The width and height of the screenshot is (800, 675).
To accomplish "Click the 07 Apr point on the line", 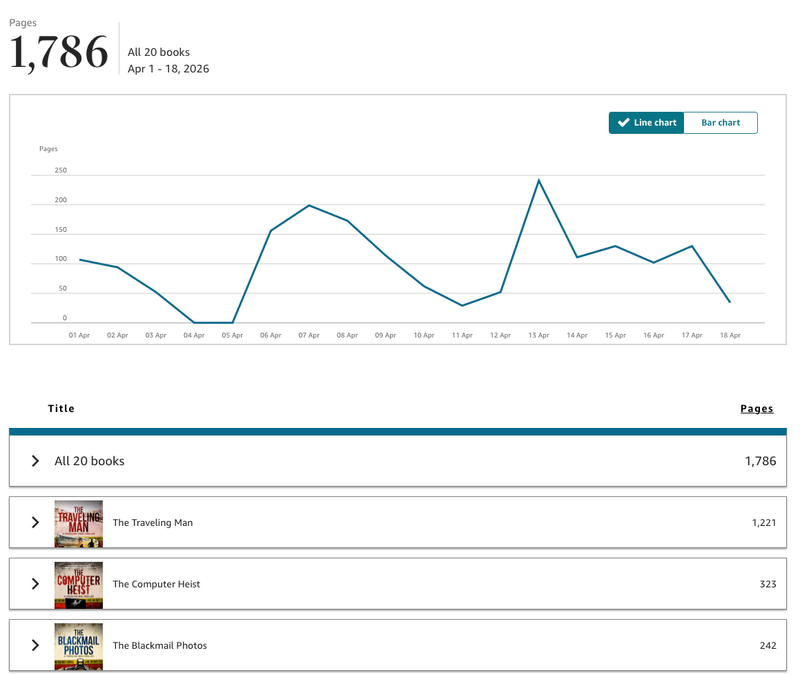I will (309, 206).
